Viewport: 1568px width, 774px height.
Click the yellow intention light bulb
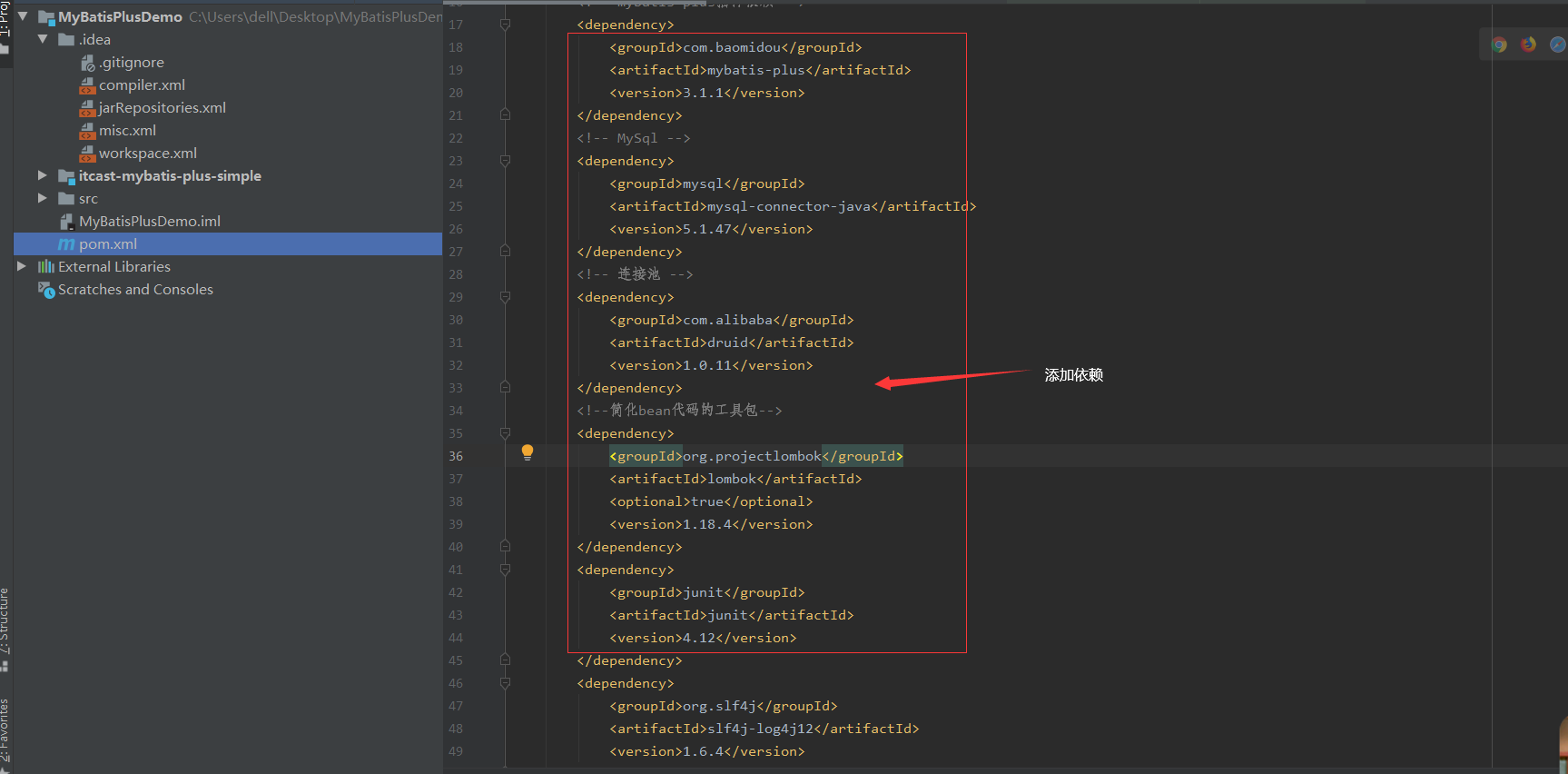tap(528, 452)
